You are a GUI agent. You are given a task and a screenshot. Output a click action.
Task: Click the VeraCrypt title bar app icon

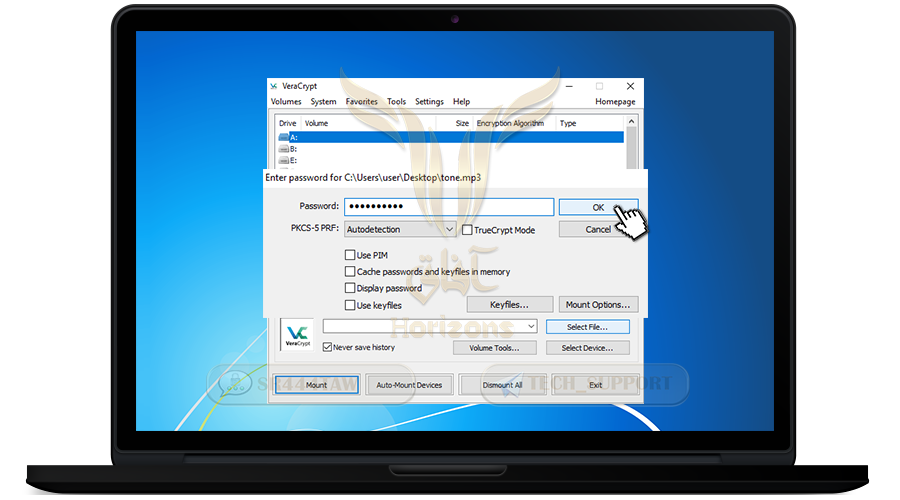pyautogui.click(x=274, y=86)
